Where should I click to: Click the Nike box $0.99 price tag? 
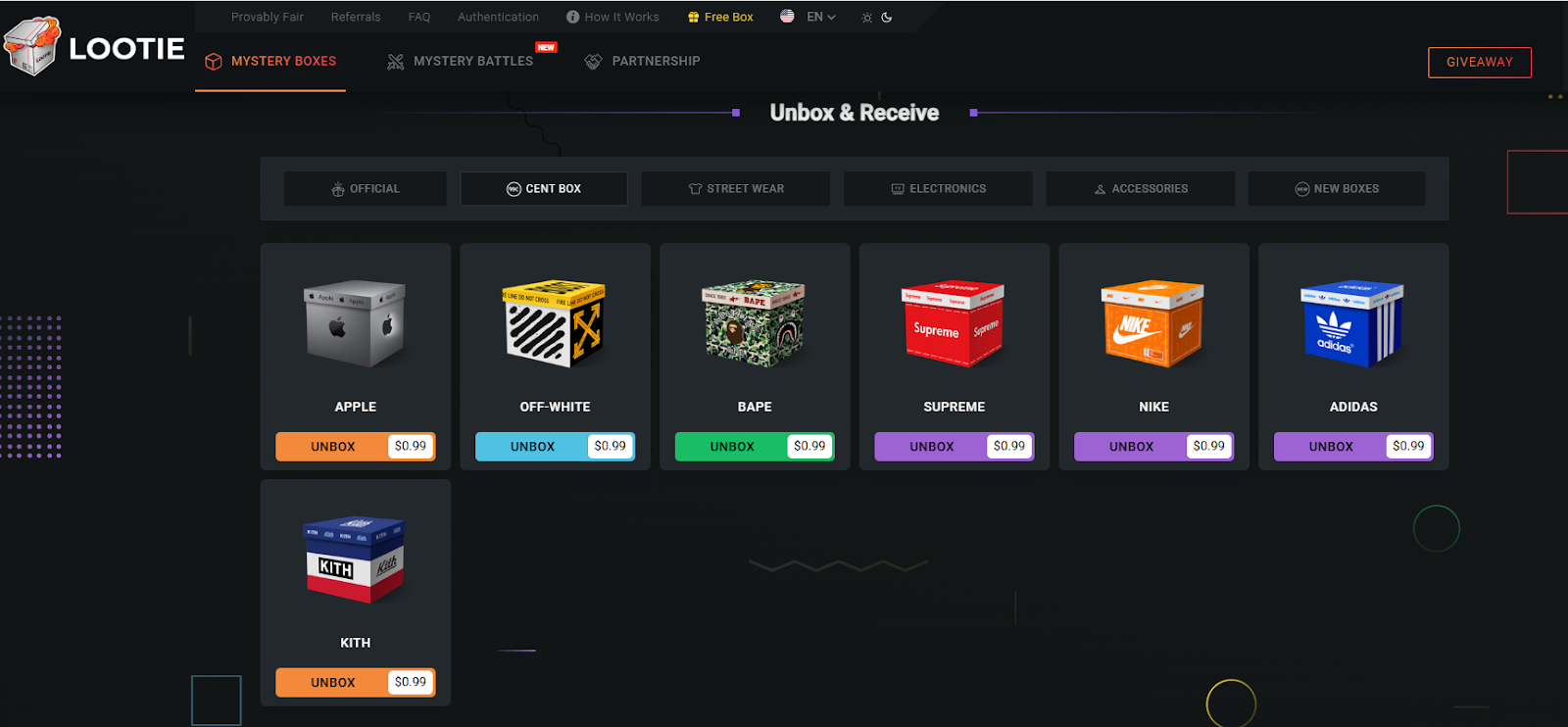[1209, 446]
